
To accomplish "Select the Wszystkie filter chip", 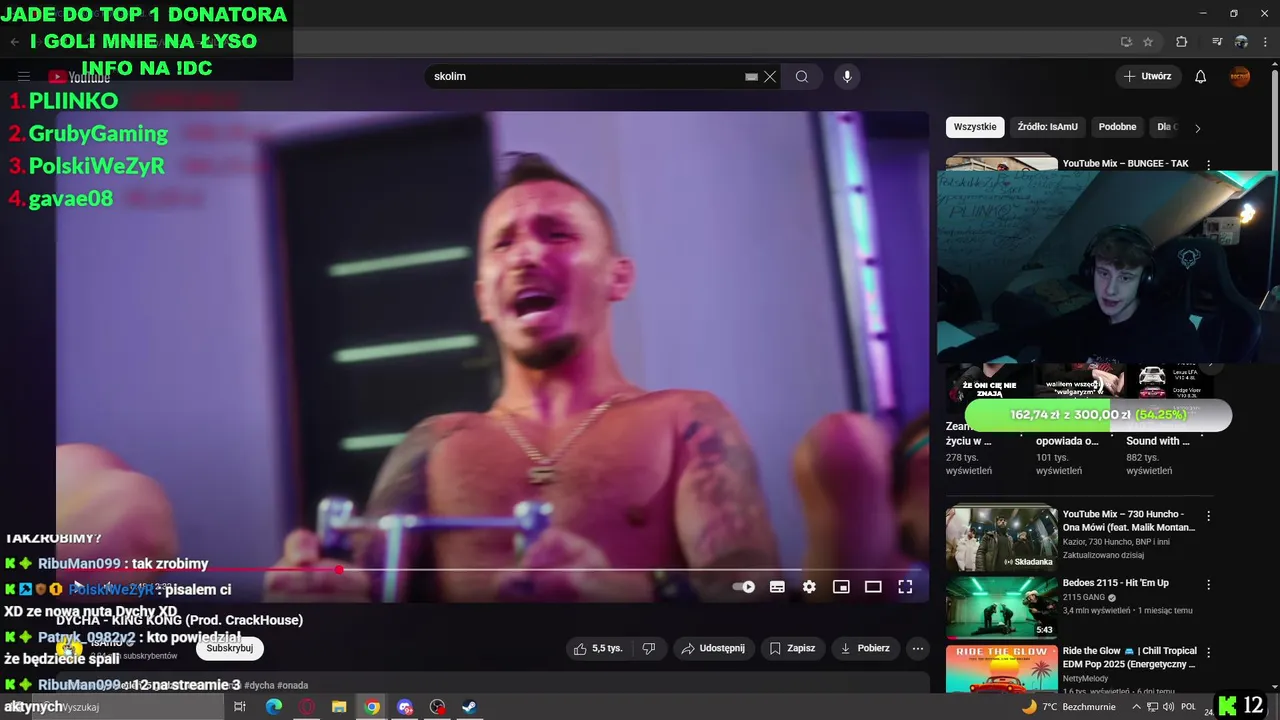I will click(x=975, y=127).
